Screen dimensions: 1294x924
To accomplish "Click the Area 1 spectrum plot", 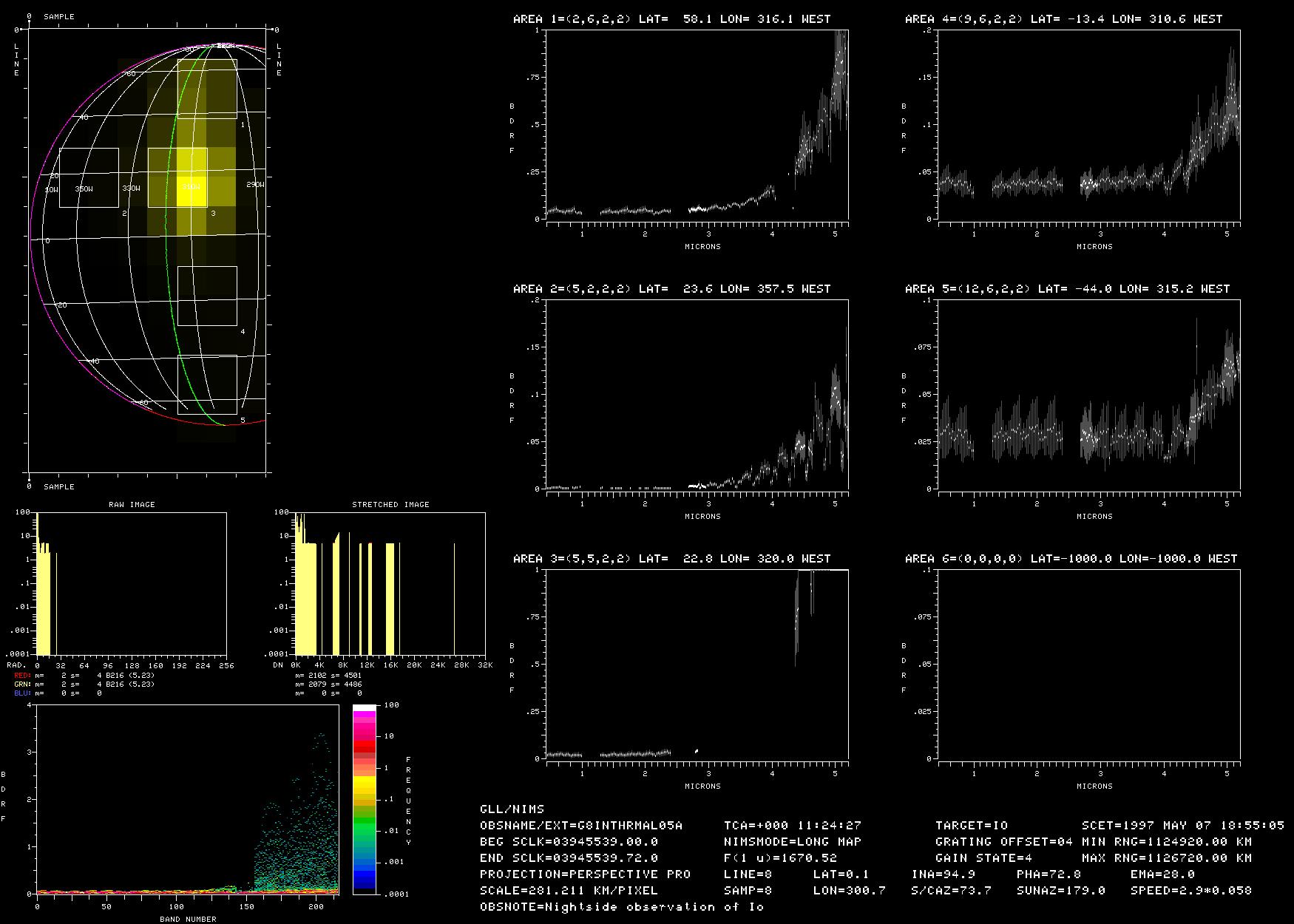I will pyautogui.click(x=697, y=124).
